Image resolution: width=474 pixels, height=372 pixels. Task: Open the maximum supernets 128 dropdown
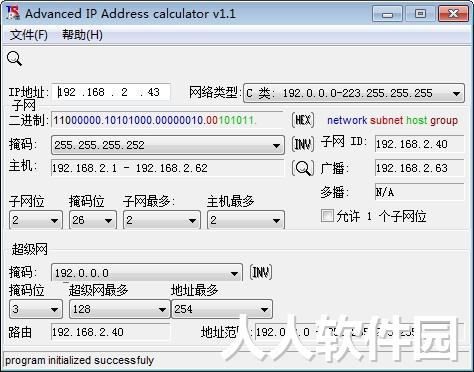click(x=120, y=309)
